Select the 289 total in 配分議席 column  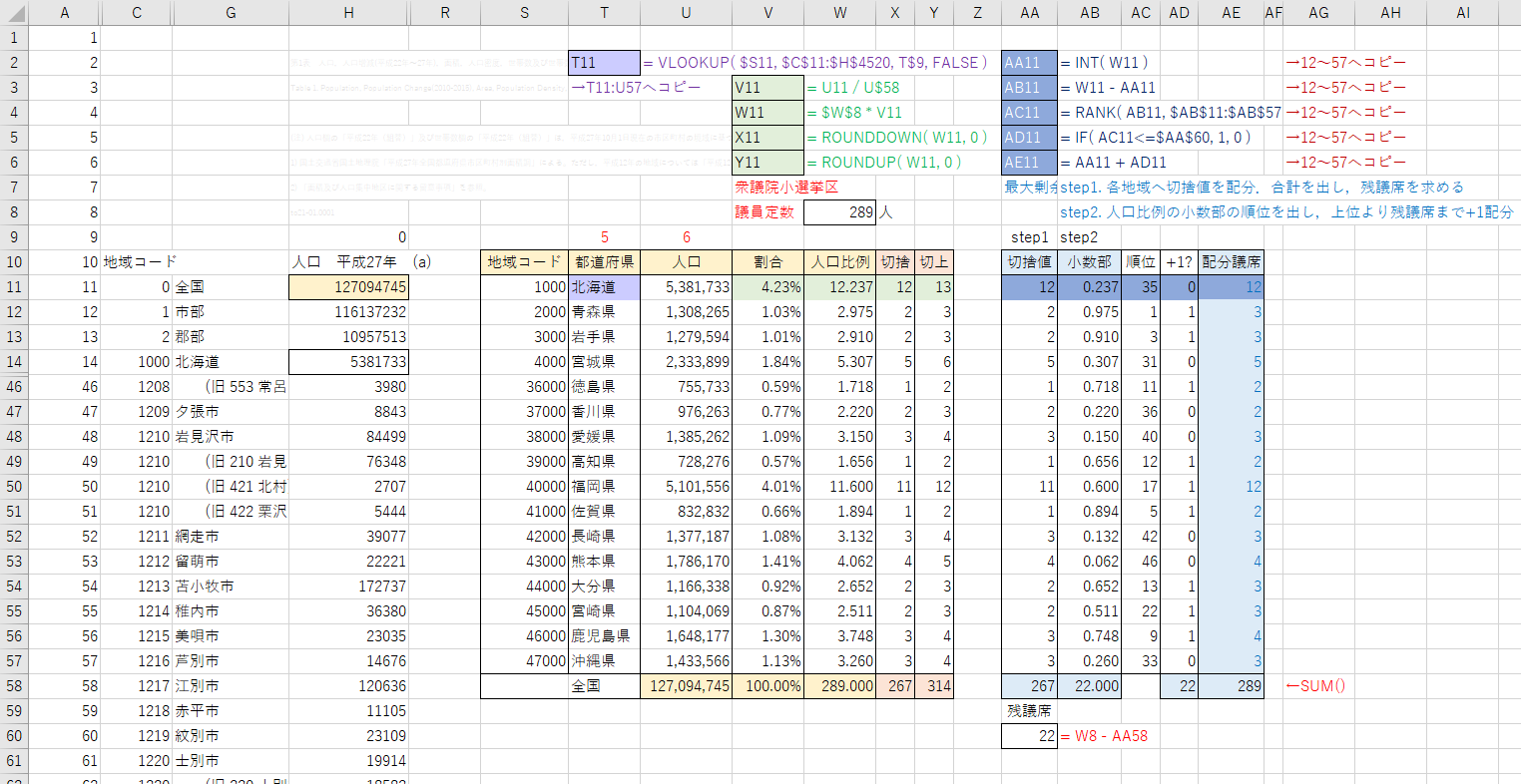point(1232,686)
